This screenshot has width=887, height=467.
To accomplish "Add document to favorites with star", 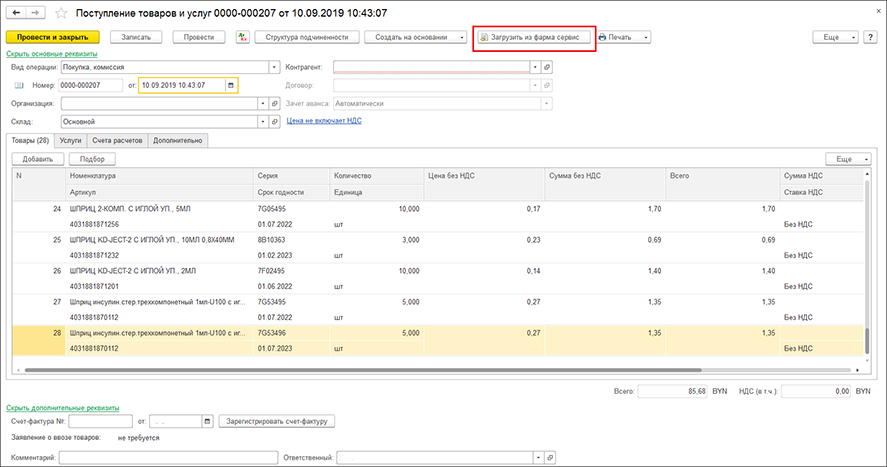I will click(x=62, y=13).
